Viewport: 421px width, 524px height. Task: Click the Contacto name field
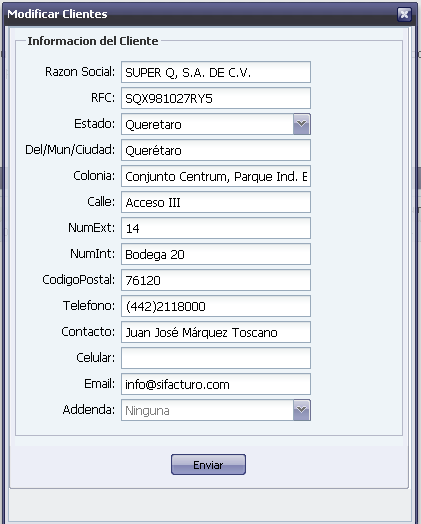[216, 332]
